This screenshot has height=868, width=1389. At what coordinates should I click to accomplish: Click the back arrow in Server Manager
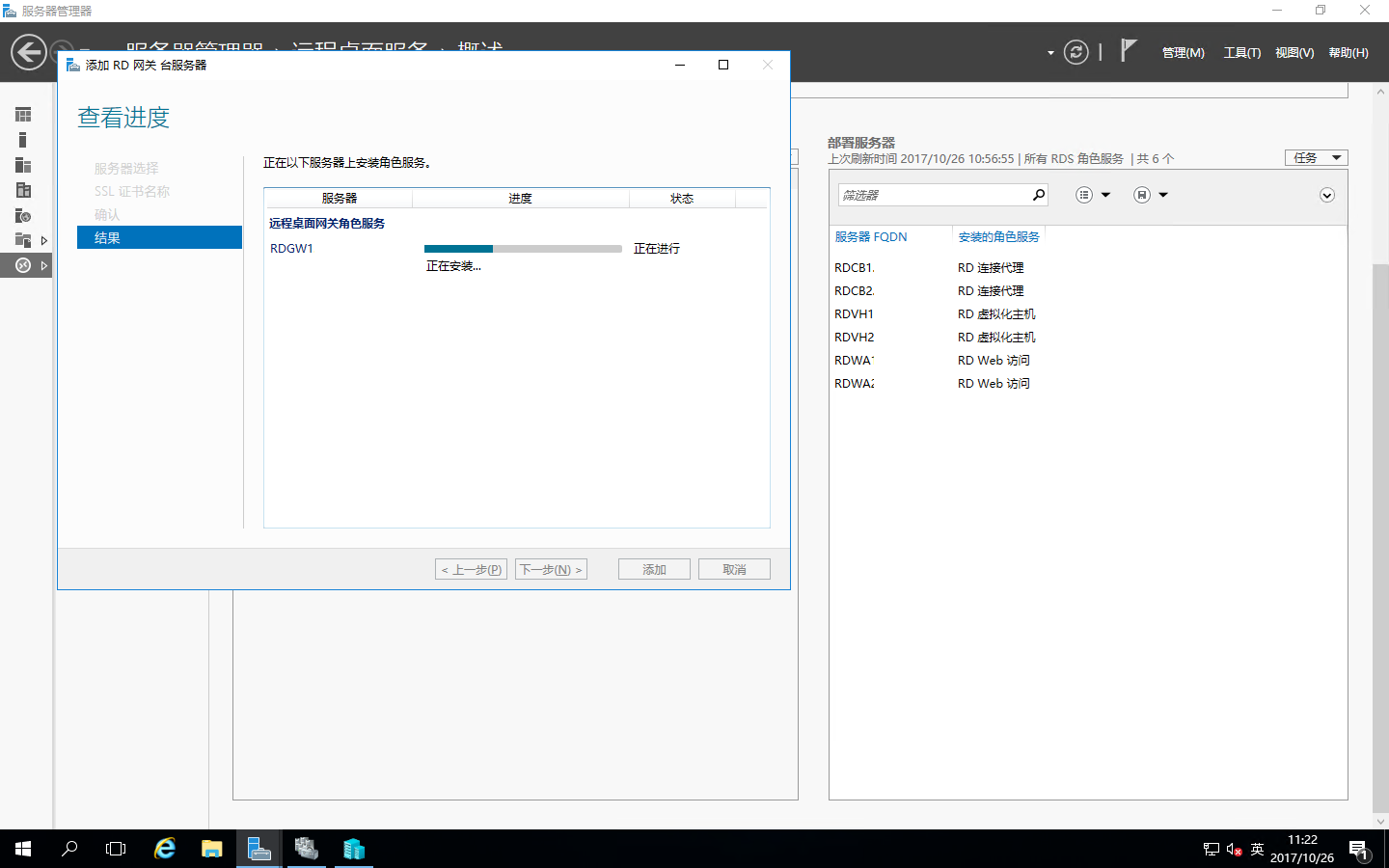pyautogui.click(x=29, y=52)
